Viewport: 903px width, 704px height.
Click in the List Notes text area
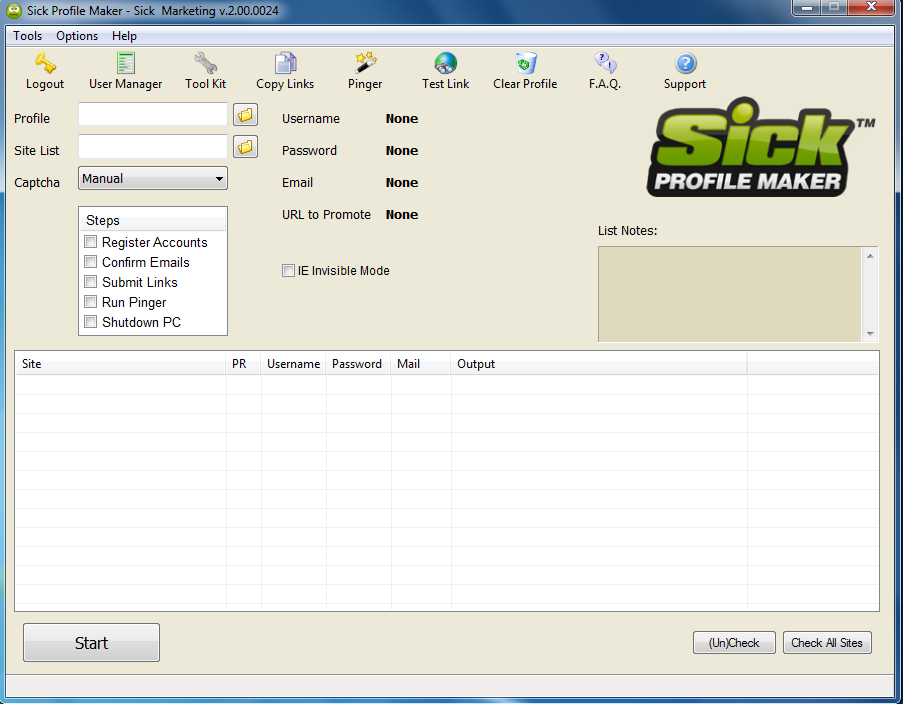tap(730, 294)
